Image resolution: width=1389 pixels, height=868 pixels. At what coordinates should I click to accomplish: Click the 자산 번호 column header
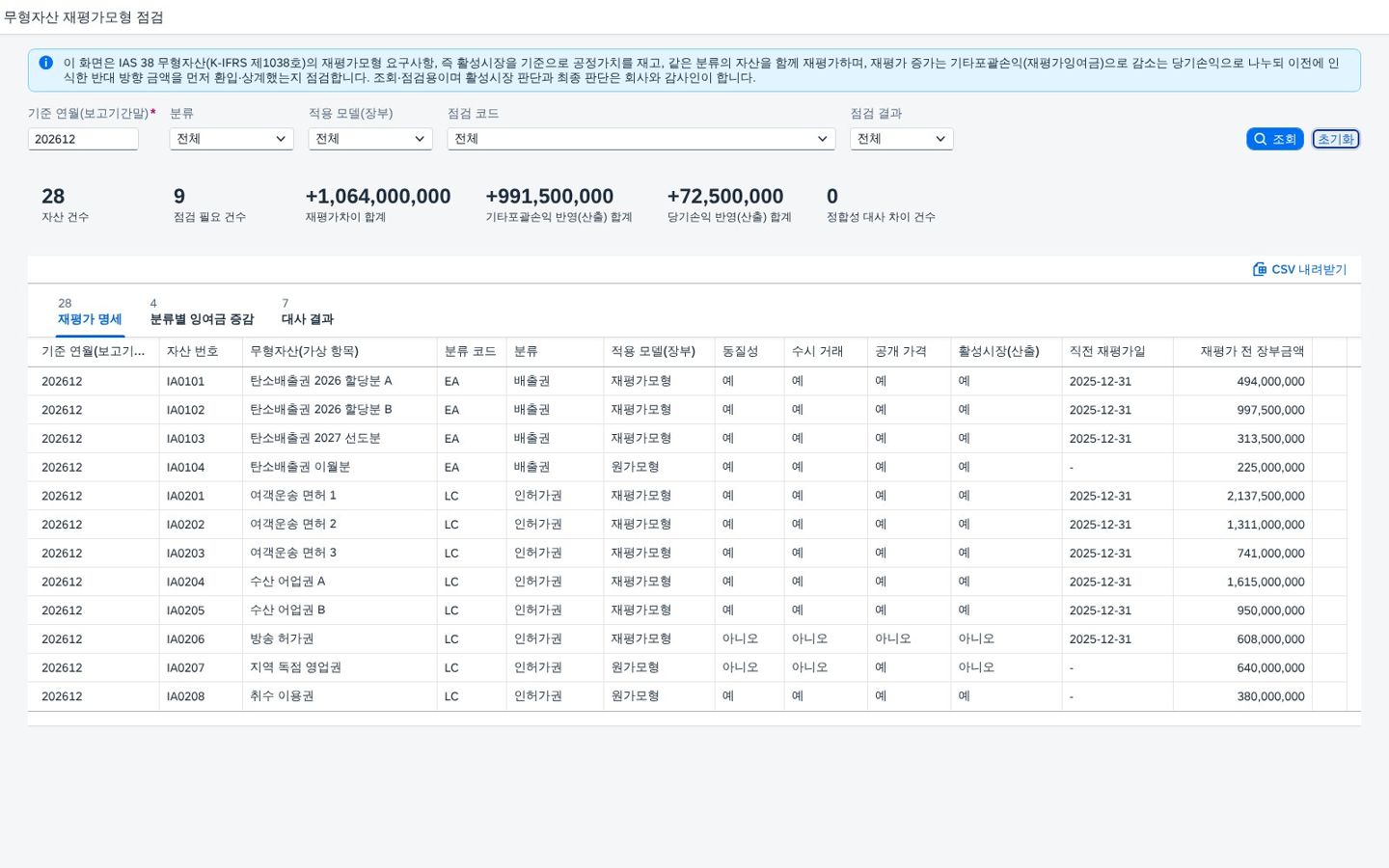tap(201, 352)
